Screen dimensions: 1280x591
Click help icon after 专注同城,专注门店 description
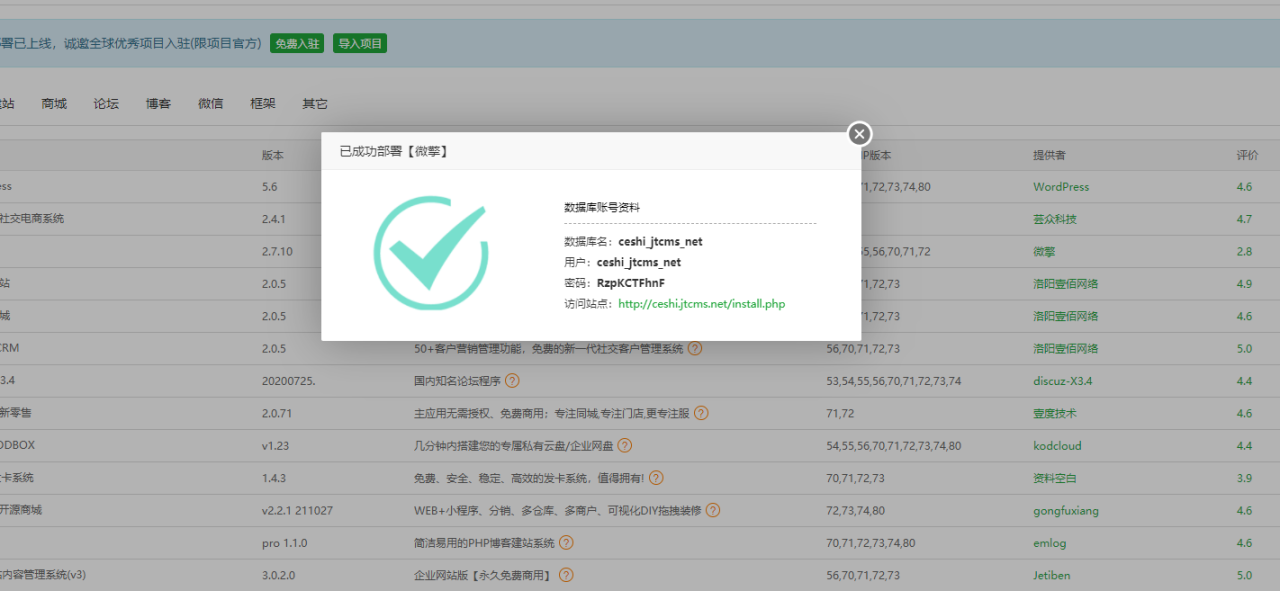coord(701,413)
